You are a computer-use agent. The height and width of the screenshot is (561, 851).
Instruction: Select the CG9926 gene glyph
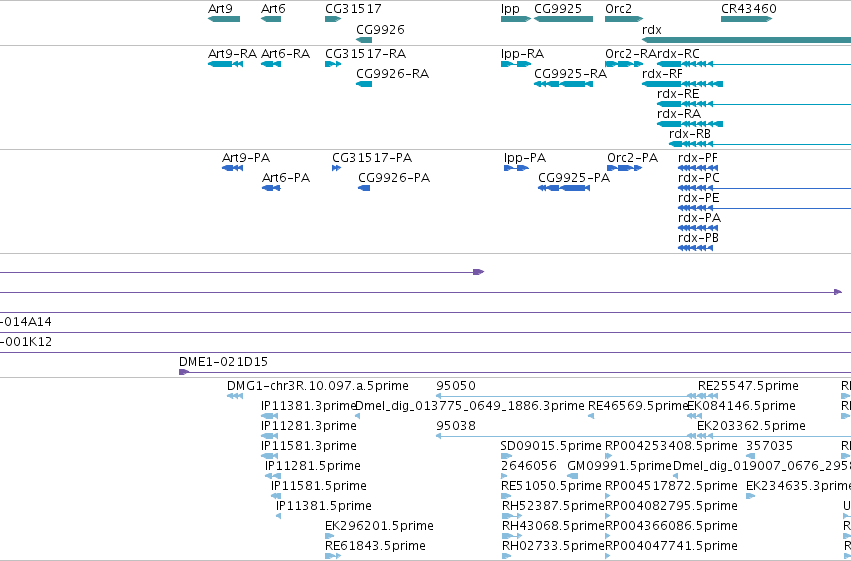pos(364,40)
